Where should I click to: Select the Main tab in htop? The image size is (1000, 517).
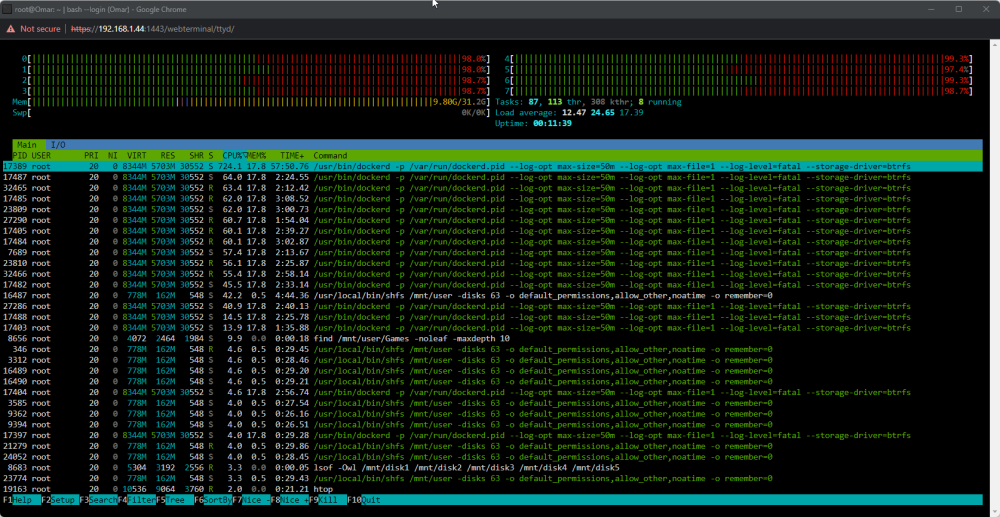click(x=27, y=145)
